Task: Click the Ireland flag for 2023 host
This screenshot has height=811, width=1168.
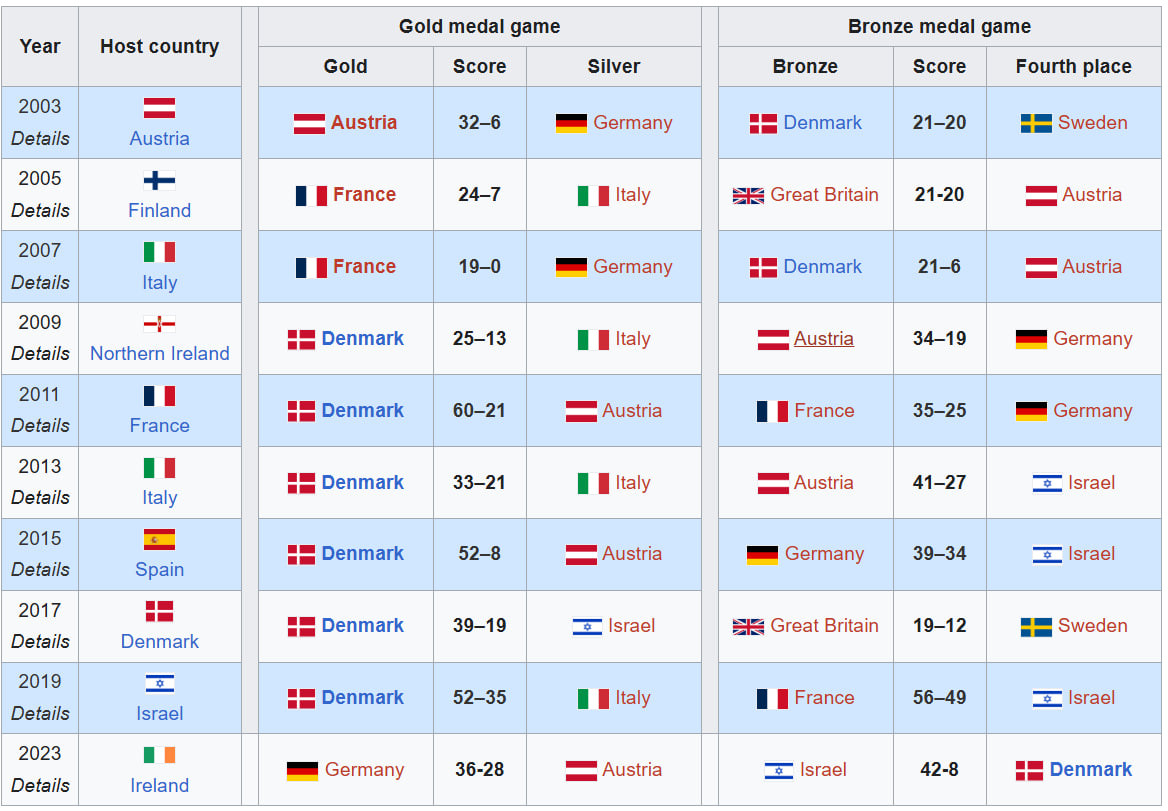Action: pos(159,755)
